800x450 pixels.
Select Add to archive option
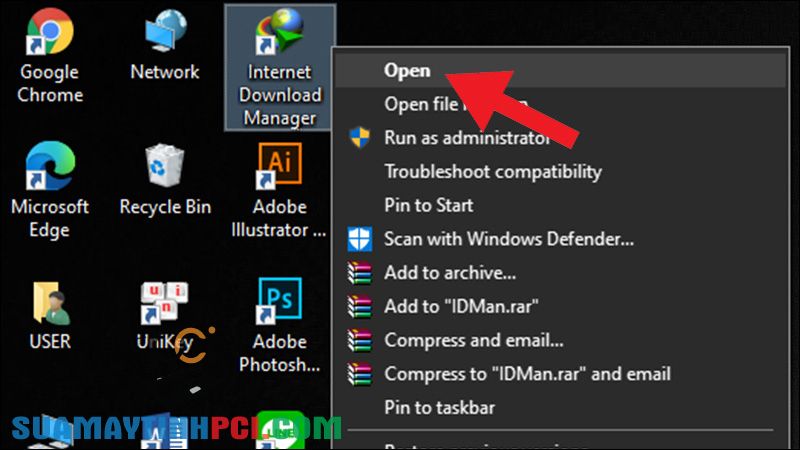(450, 273)
